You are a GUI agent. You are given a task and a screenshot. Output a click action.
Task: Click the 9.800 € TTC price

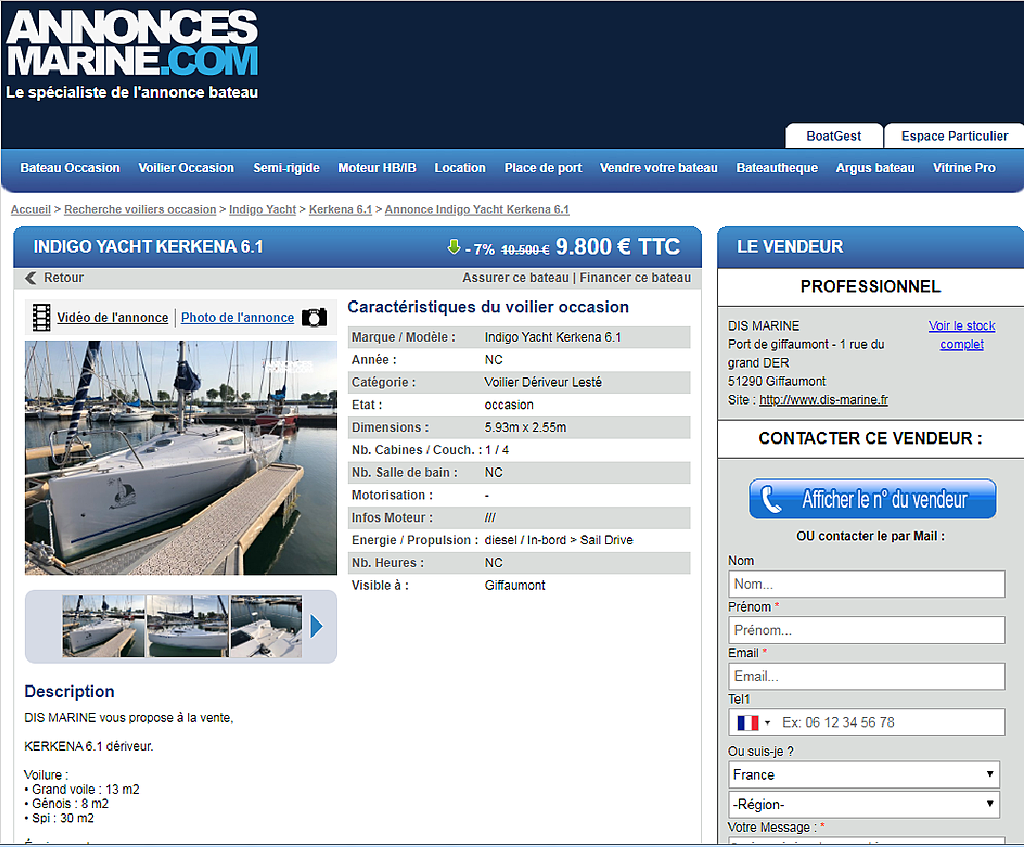coord(618,247)
